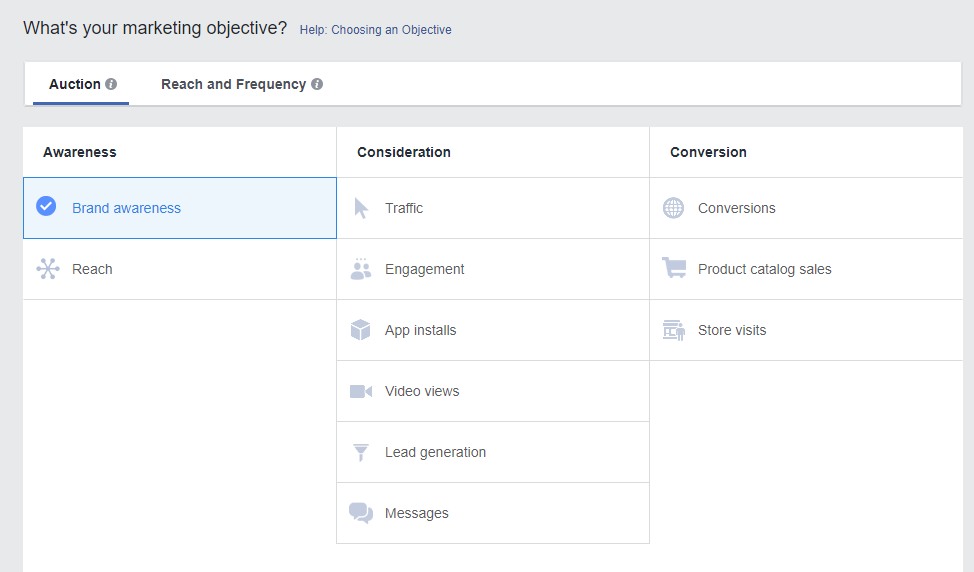
Task: Click the Engagement people icon
Action: pos(361,269)
